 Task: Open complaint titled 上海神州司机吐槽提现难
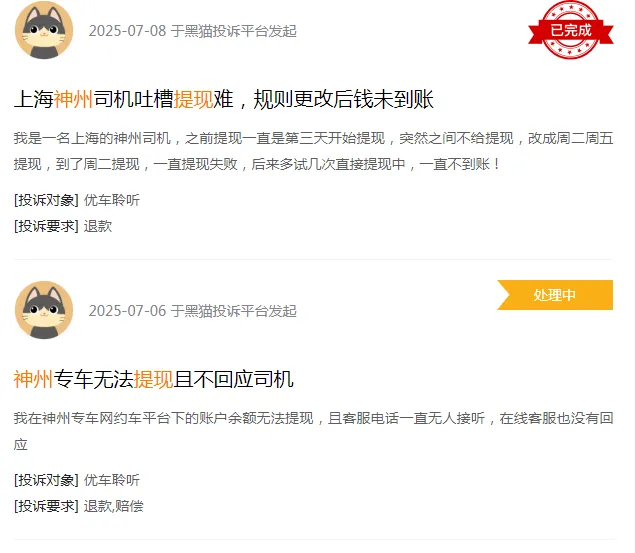point(224,99)
